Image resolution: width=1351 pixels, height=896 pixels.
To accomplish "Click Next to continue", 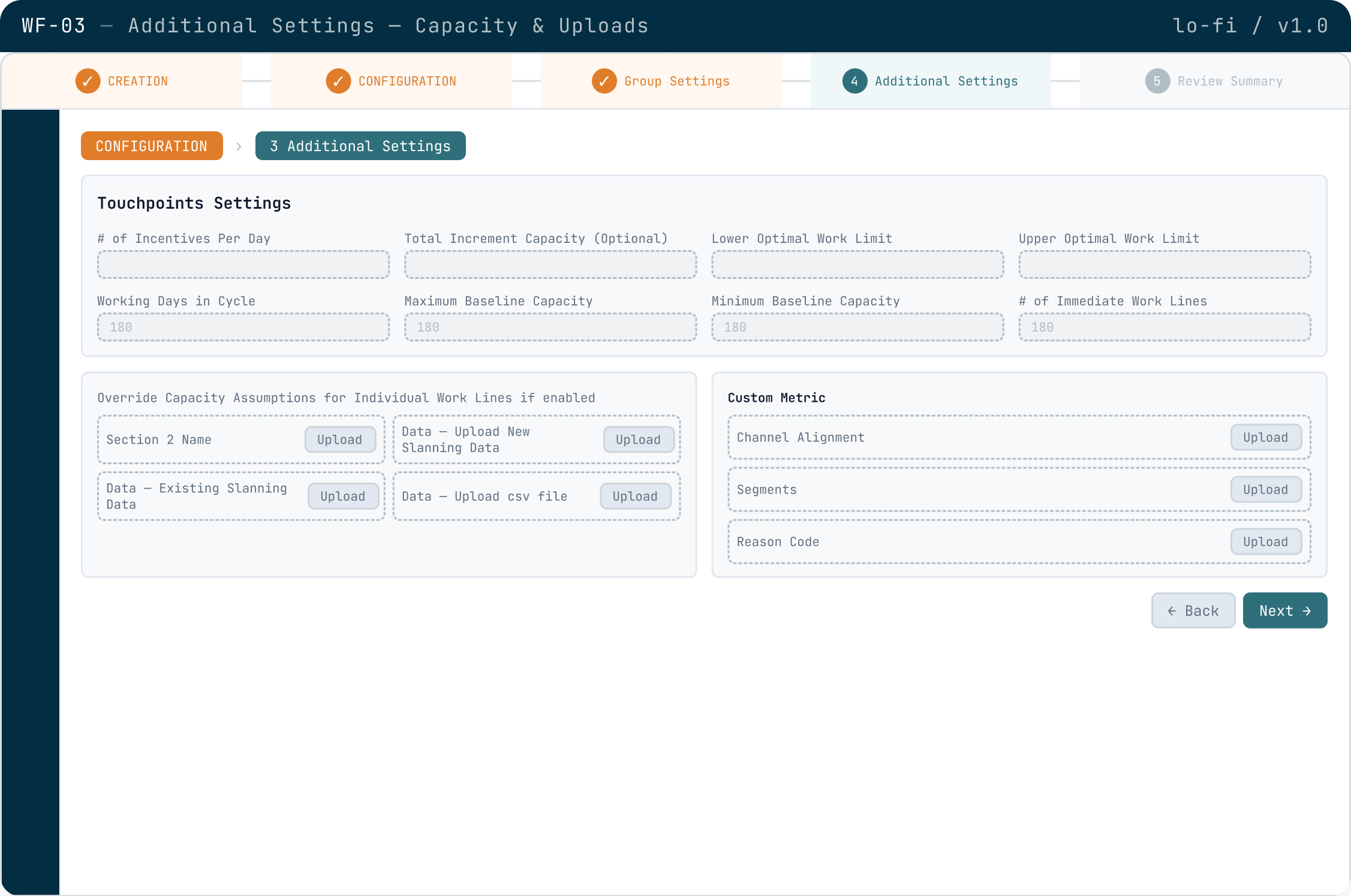I will pos(1285,611).
